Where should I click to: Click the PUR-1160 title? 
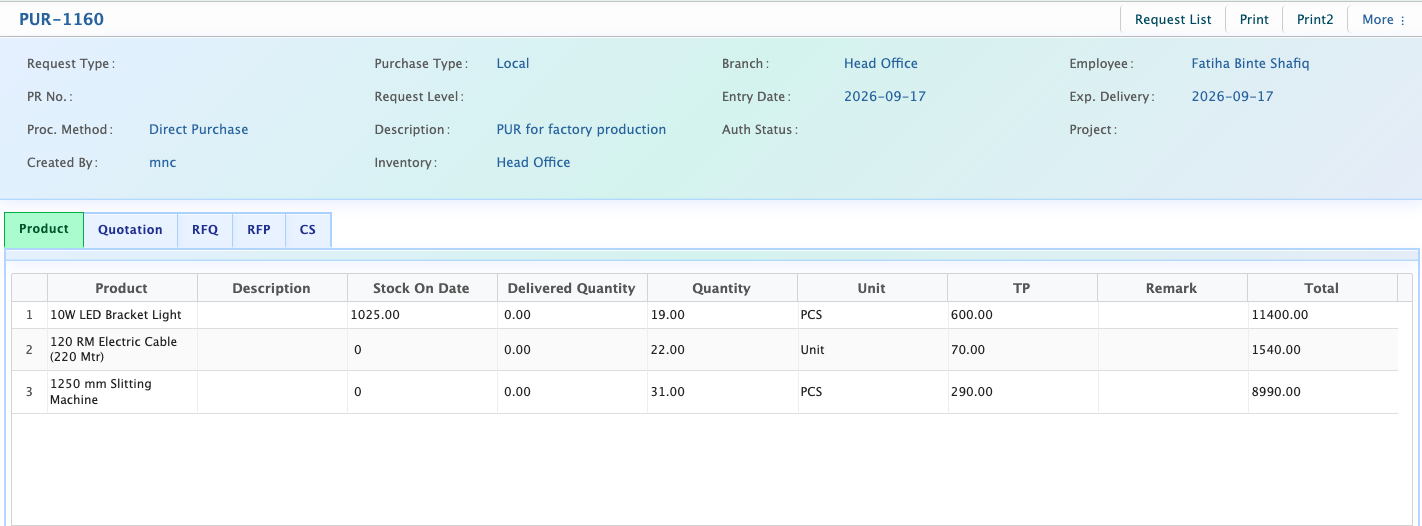point(61,19)
